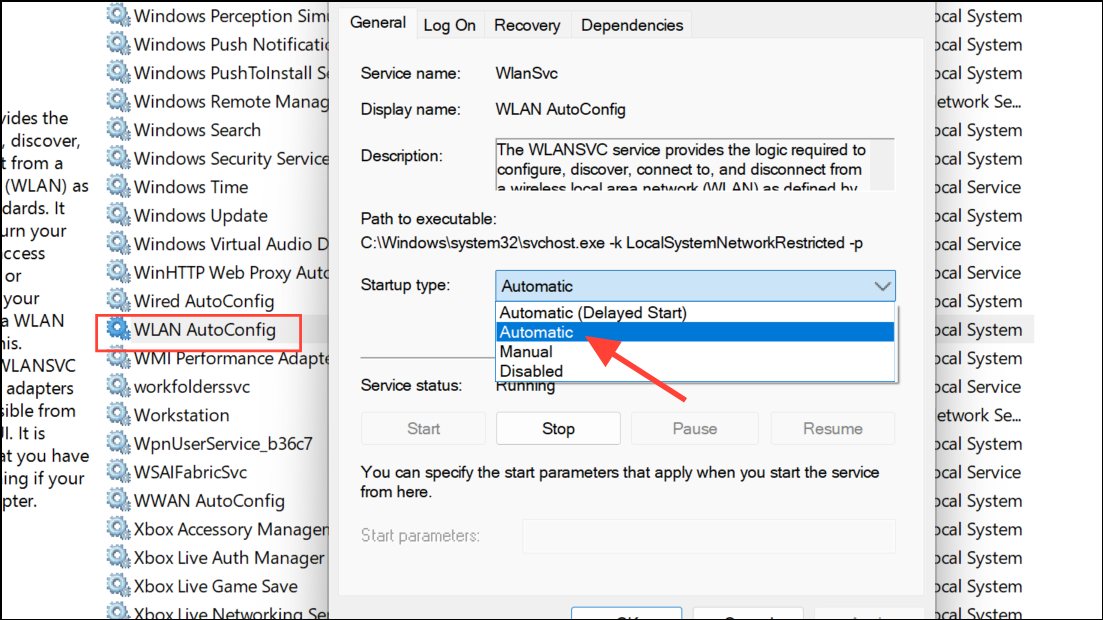Click gear icon beside Windows PushToInstall service
The height and width of the screenshot is (620, 1103).
point(118,72)
